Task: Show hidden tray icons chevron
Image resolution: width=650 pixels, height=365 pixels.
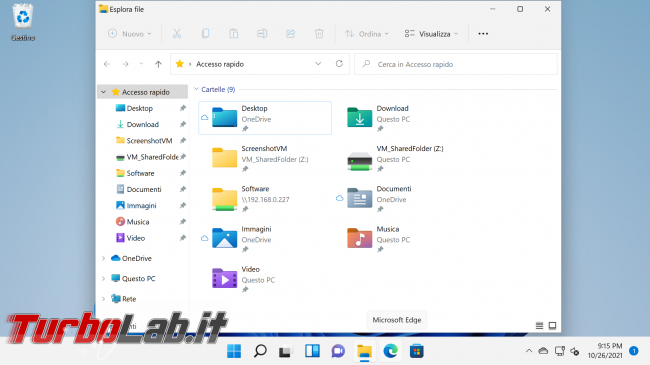Action: [529, 351]
